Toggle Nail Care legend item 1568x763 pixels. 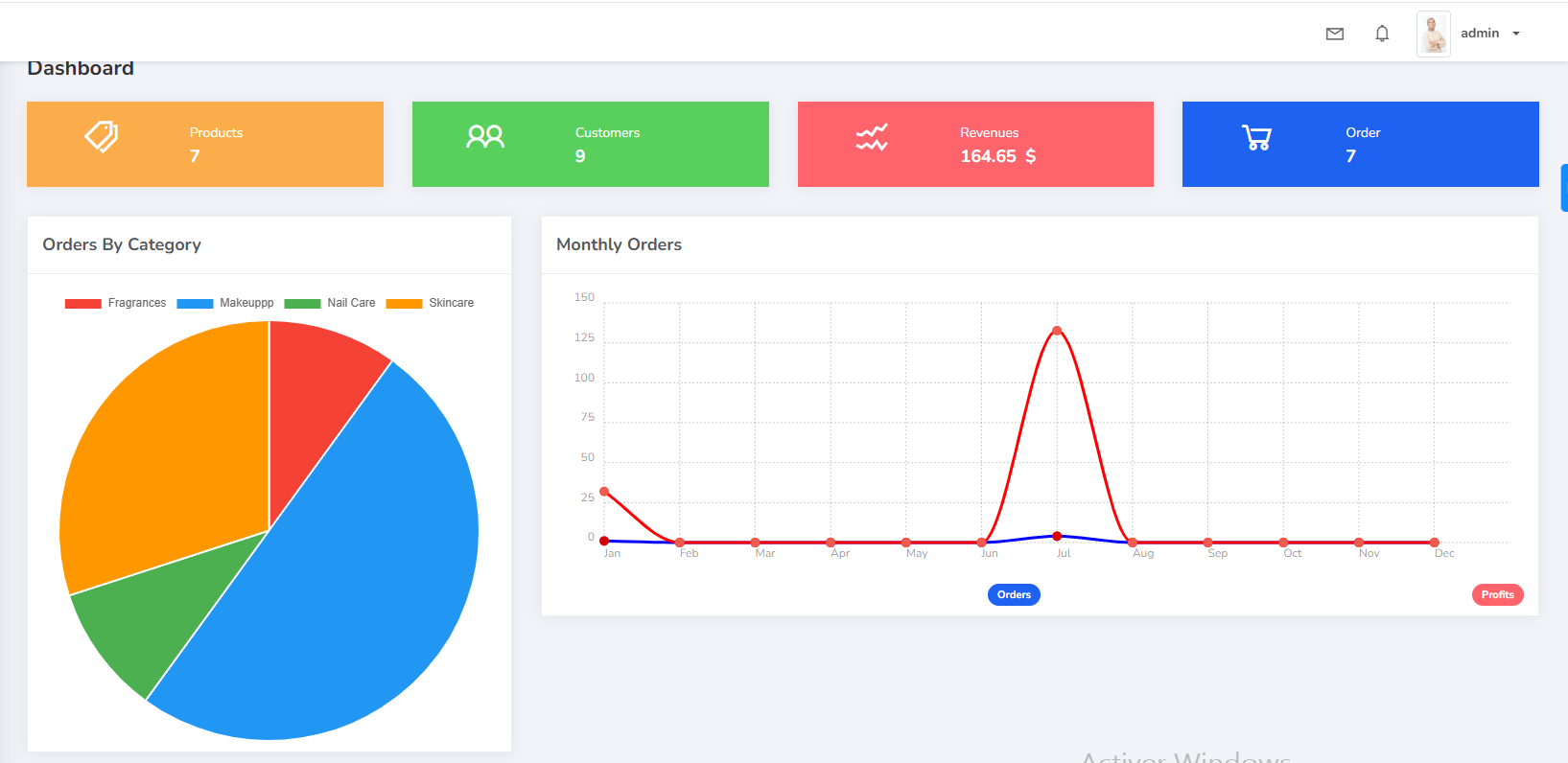coord(330,303)
